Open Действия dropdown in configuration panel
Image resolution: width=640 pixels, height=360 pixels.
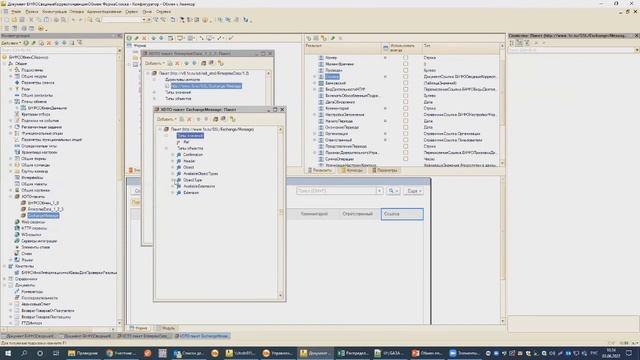pos(11,43)
